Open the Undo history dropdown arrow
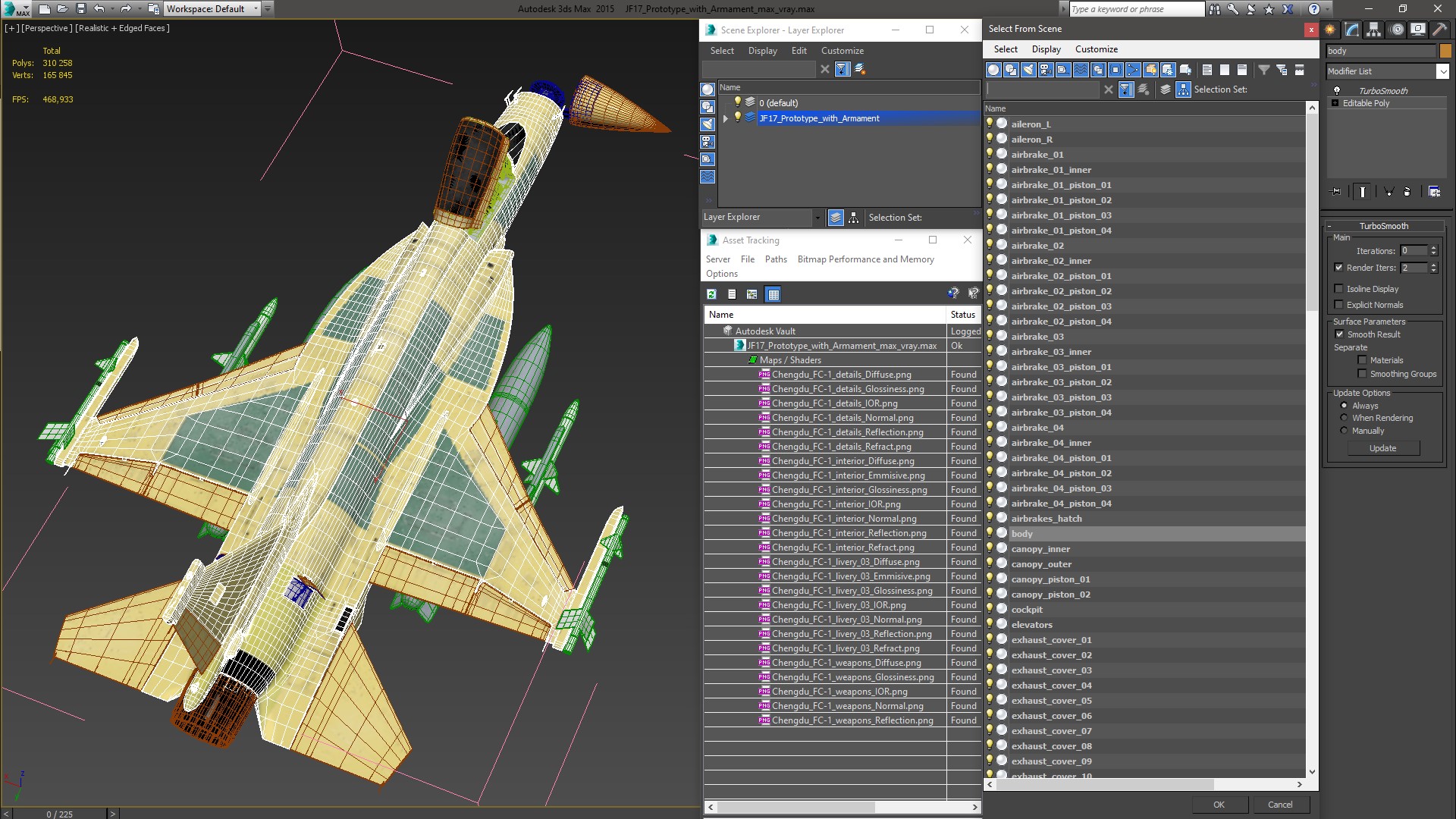1456x819 pixels. point(113,9)
